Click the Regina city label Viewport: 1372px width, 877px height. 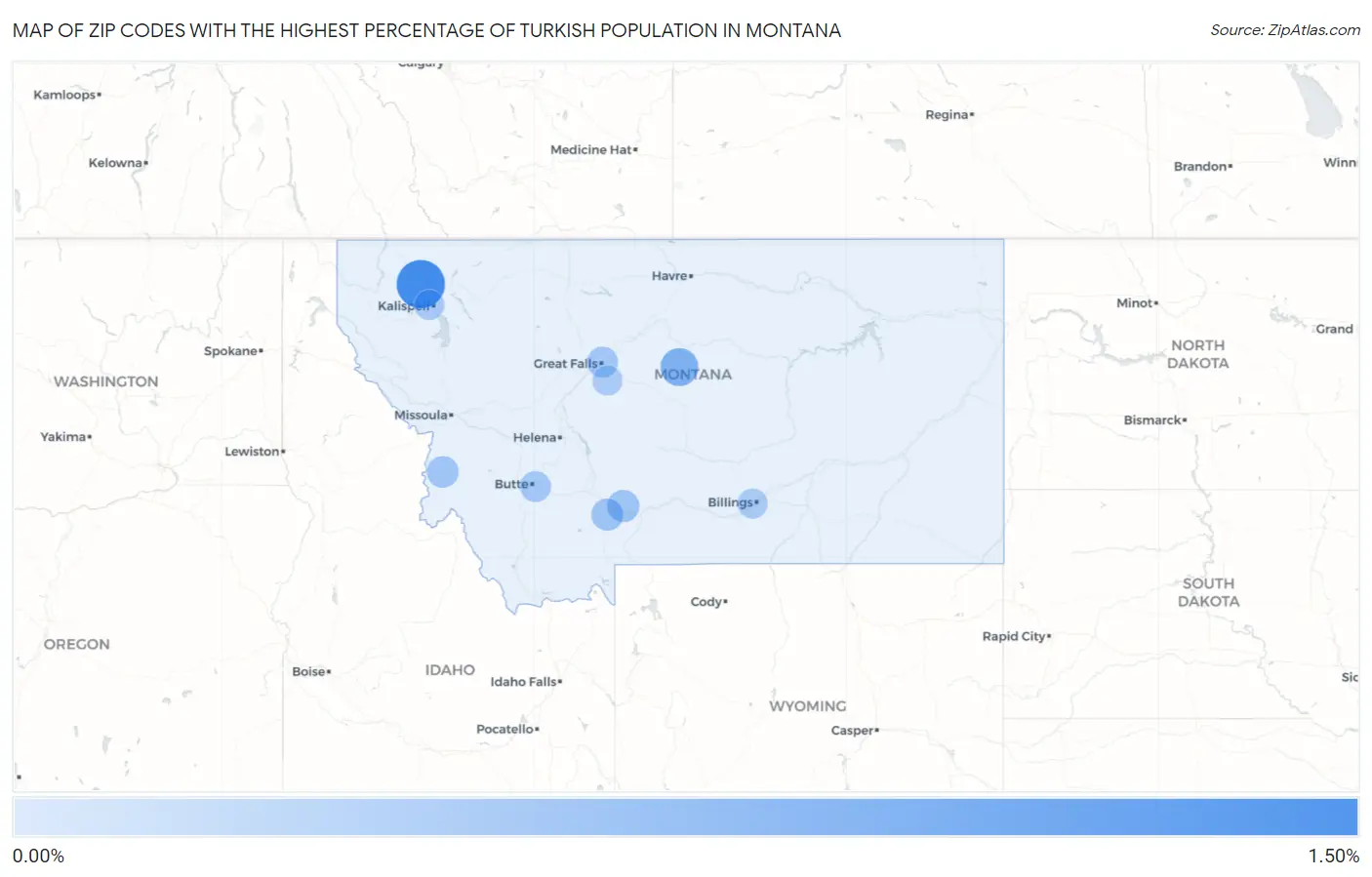click(x=949, y=115)
